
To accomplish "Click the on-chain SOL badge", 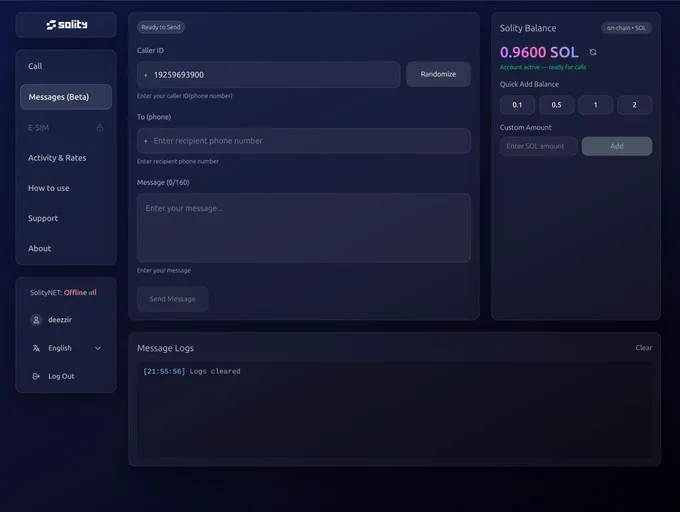I will point(626,28).
